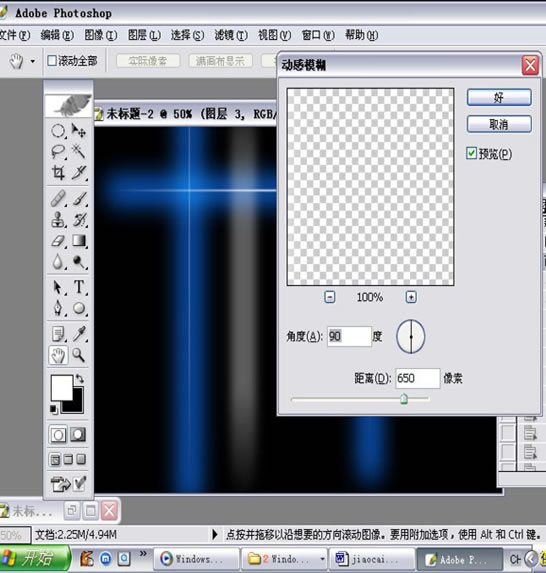Click the 50% zoom field in status bar
This screenshot has width=546, height=573.
[15, 535]
